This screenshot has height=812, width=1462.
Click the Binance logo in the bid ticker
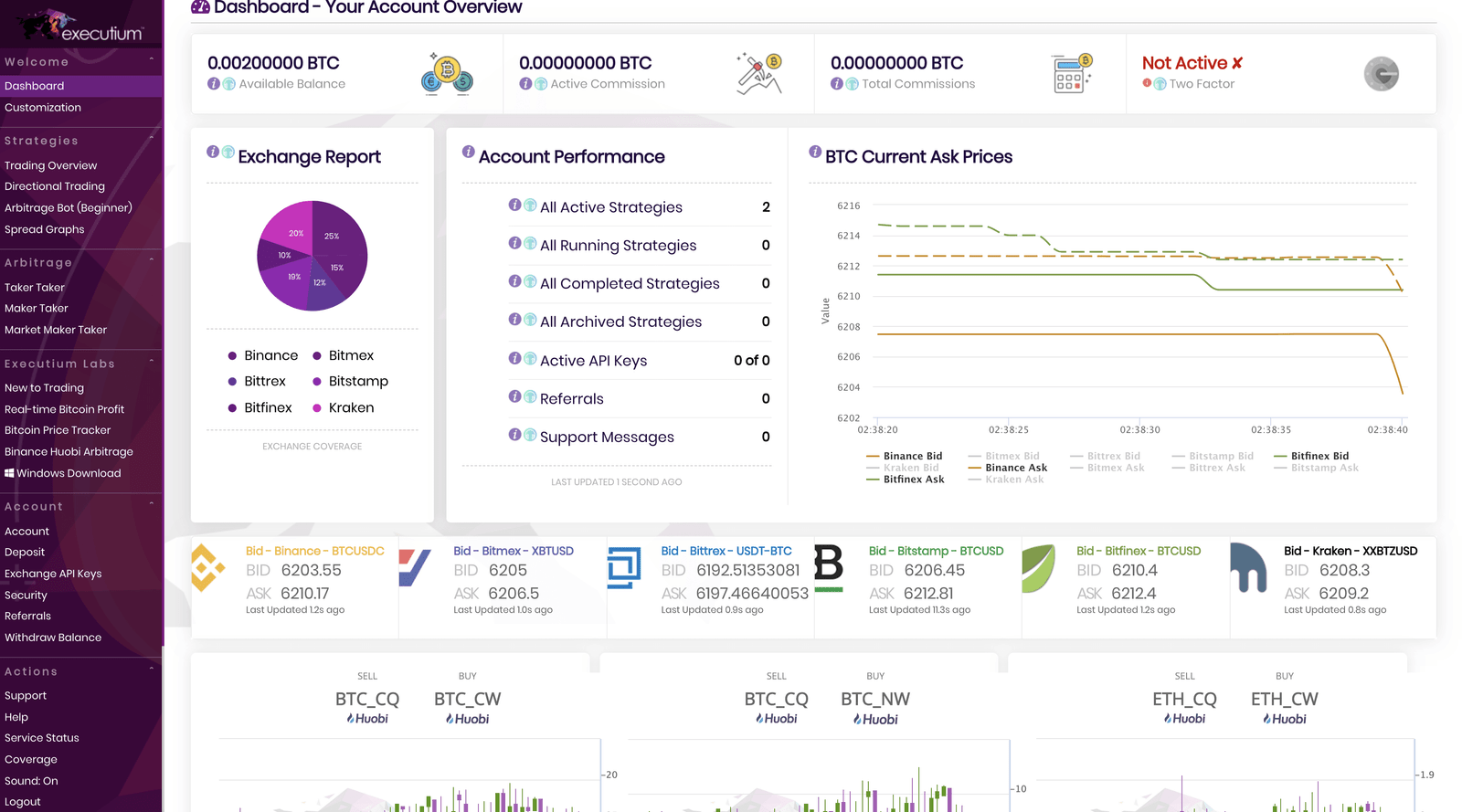point(207,567)
